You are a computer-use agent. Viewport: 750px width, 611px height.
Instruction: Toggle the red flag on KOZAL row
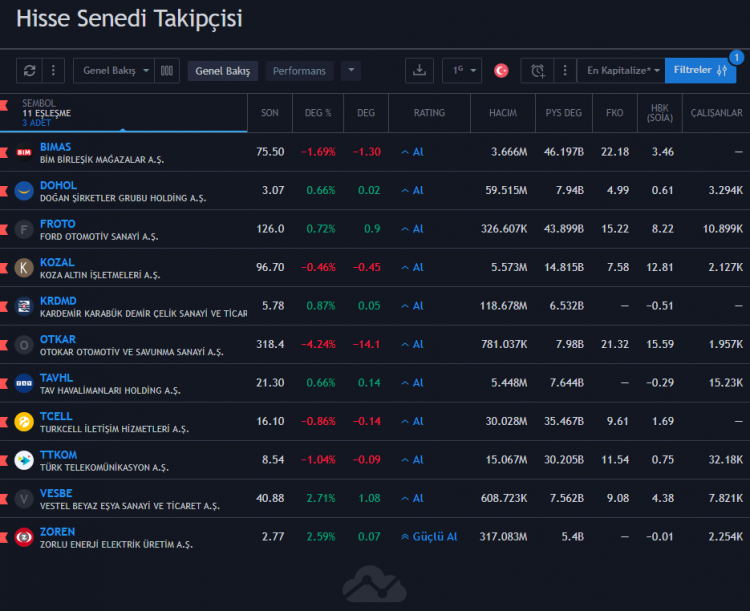[4, 267]
